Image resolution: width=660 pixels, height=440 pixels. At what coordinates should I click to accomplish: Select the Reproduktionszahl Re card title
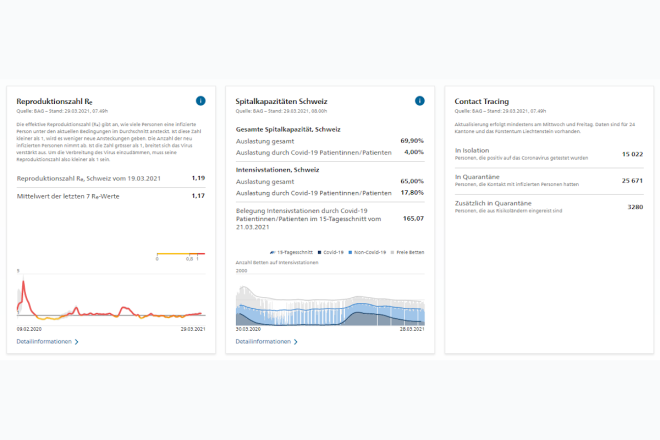click(54, 101)
